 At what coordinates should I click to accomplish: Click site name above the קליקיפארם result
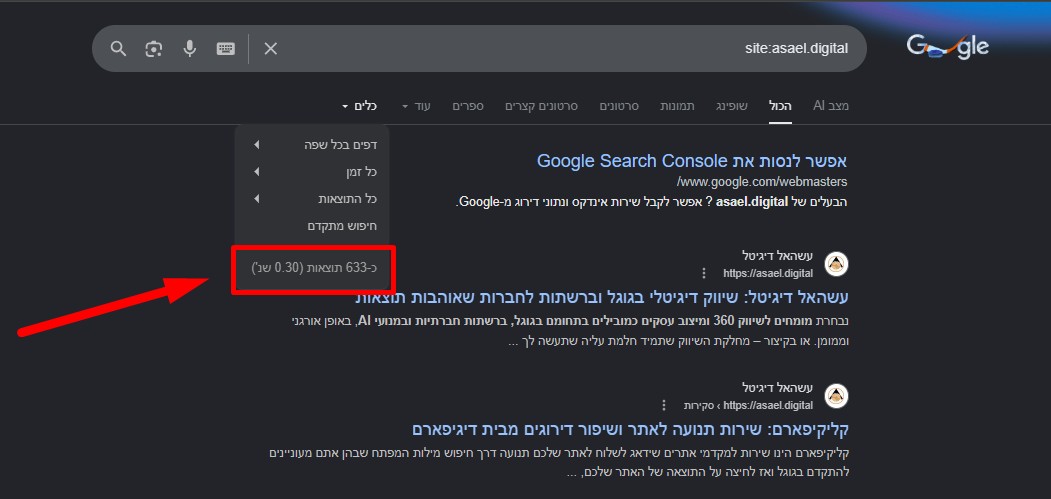pyautogui.click(x=778, y=388)
